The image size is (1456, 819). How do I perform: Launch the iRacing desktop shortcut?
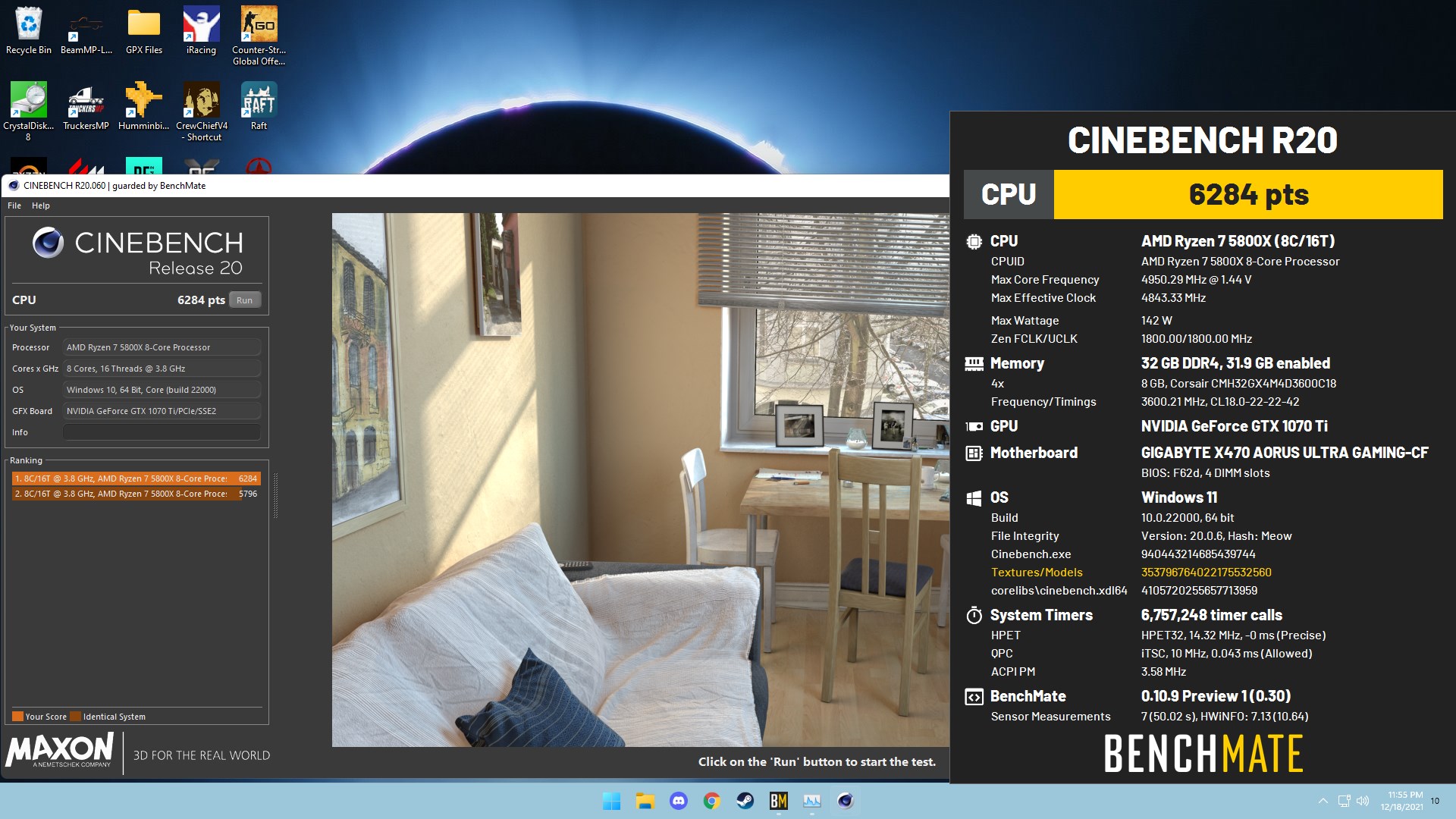click(x=201, y=31)
